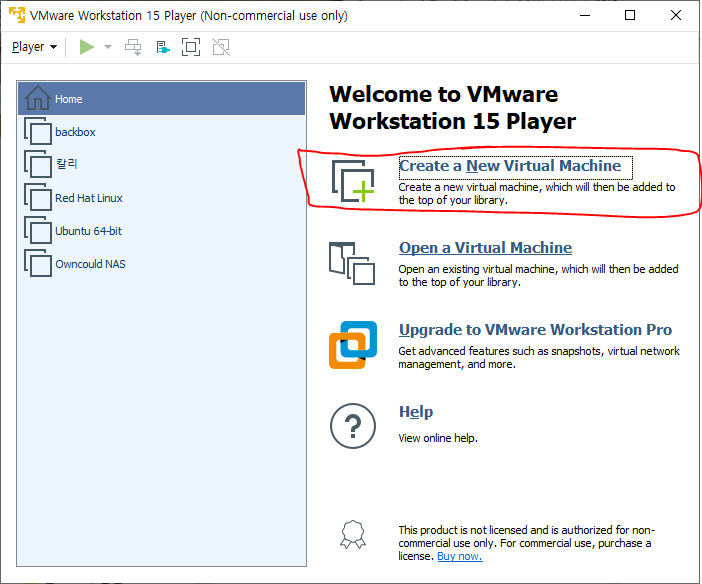Viewport: 702px width, 584px height.
Task: Expand the power options arrow beside play
Action: click(x=108, y=47)
